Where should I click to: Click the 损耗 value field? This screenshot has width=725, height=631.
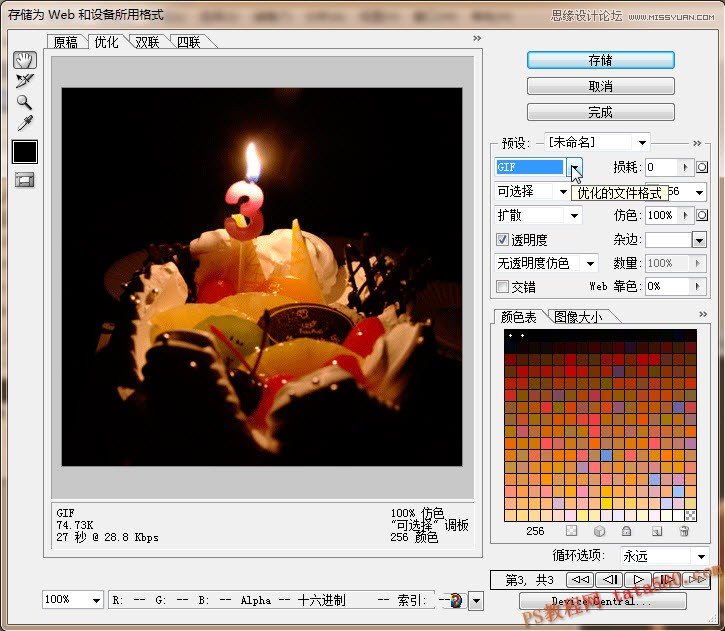[662, 167]
